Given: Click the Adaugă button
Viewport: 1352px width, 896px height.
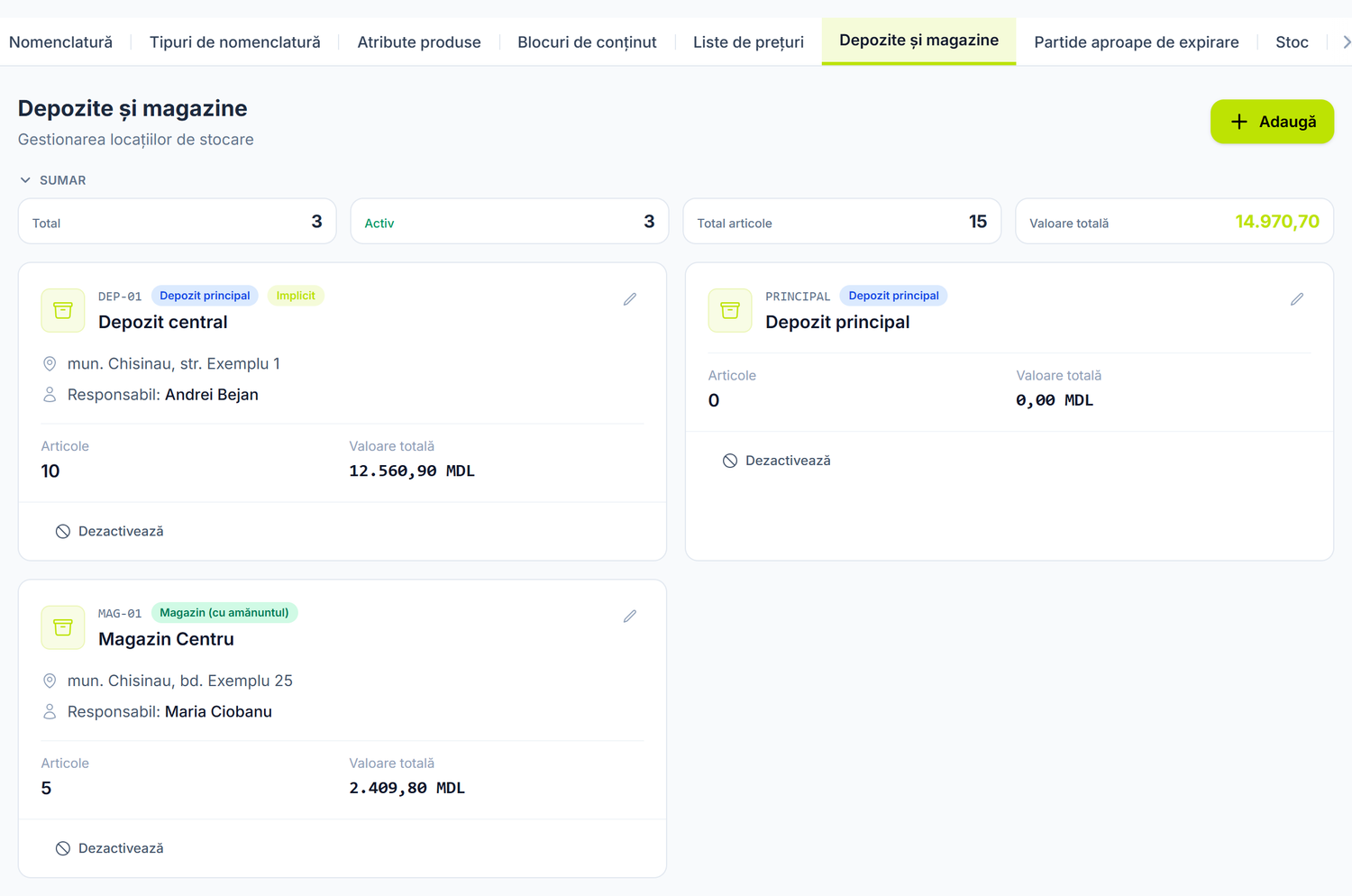Looking at the screenshot, I should click(x=1272, y=122).
